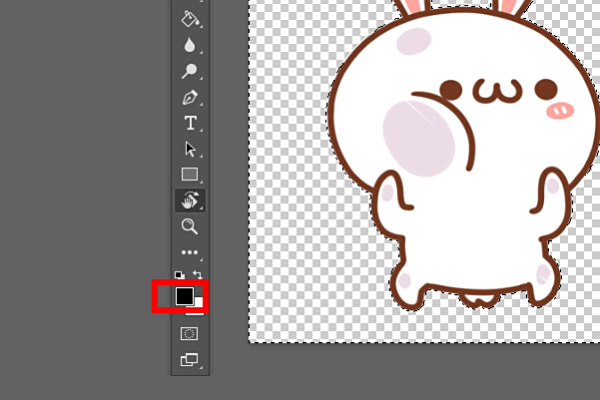Viewport: 600px width, 400px height.
Task: Open the Edit Toolbar three-dots menu
Action: [x=189, y=252]
